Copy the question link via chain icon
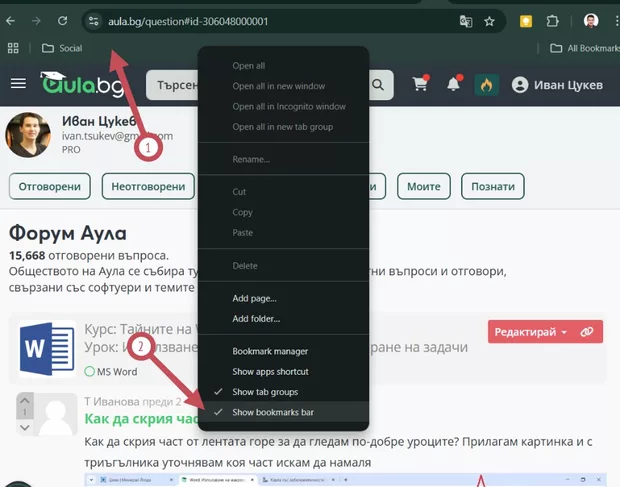 (587, 332)
